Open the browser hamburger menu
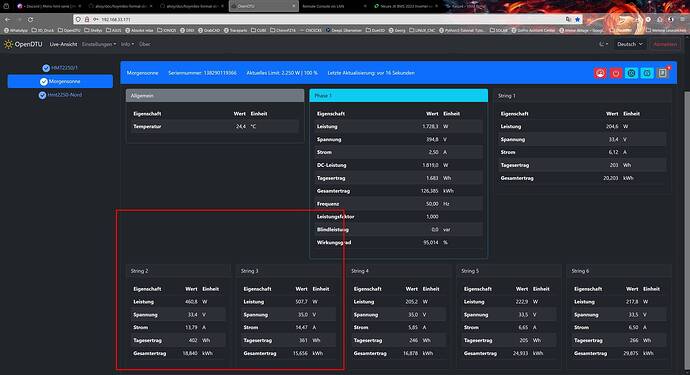 pos(683,19)
